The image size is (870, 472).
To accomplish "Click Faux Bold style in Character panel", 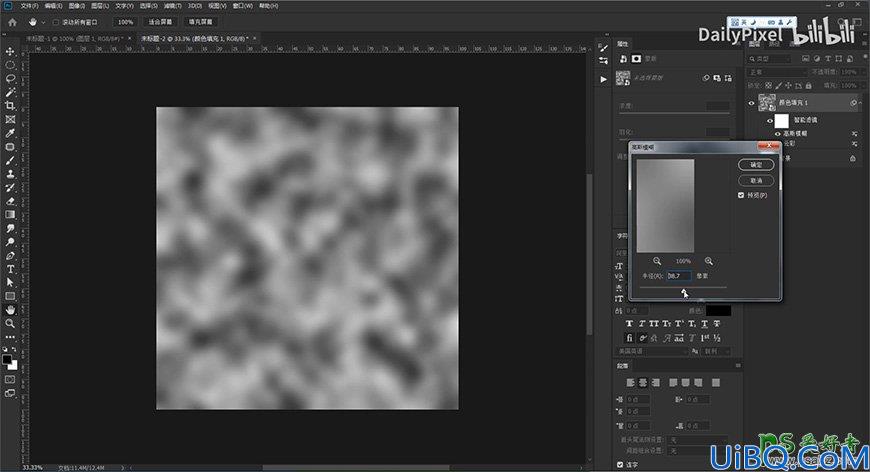I will (x=629, y=324).
